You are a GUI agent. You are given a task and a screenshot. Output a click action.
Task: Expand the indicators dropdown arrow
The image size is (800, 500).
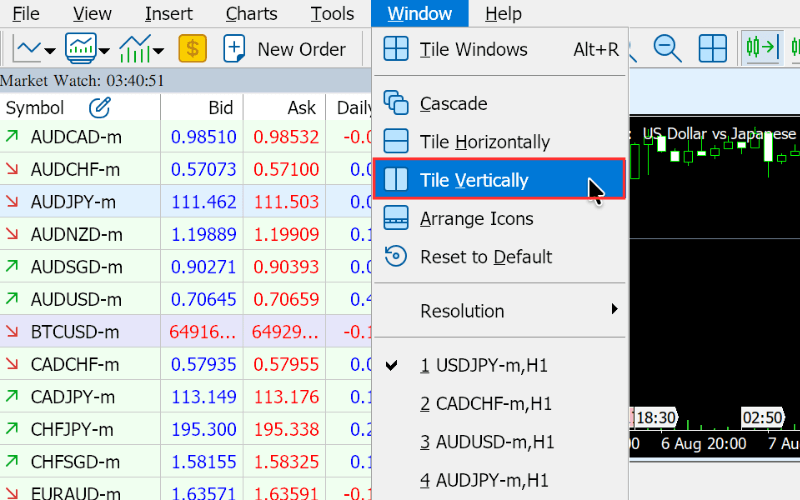159,51
